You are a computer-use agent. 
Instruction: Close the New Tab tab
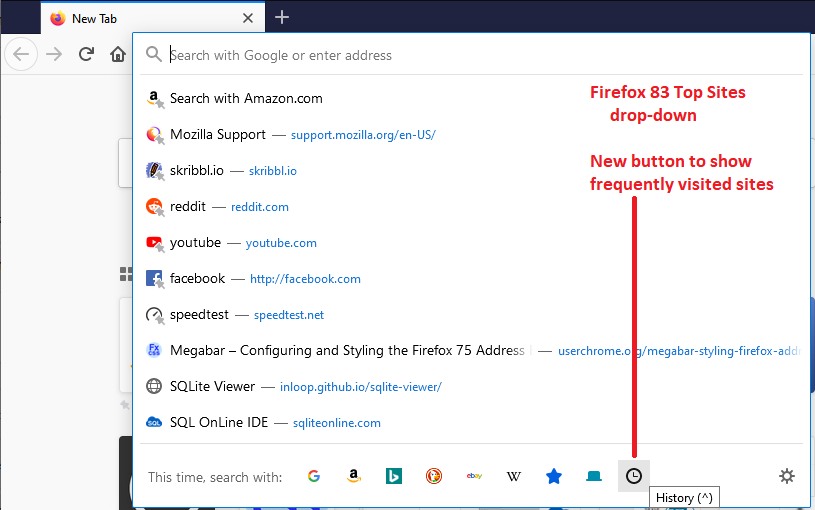click(x=248, y=18)
